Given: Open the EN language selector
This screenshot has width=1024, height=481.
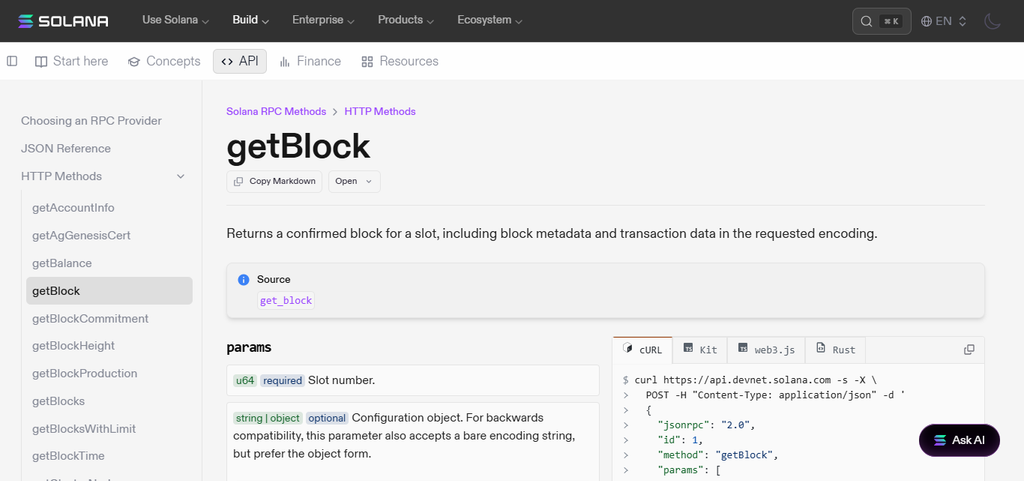Looking at the screenshot, I should pyautogui.click(x=944, y=21).
